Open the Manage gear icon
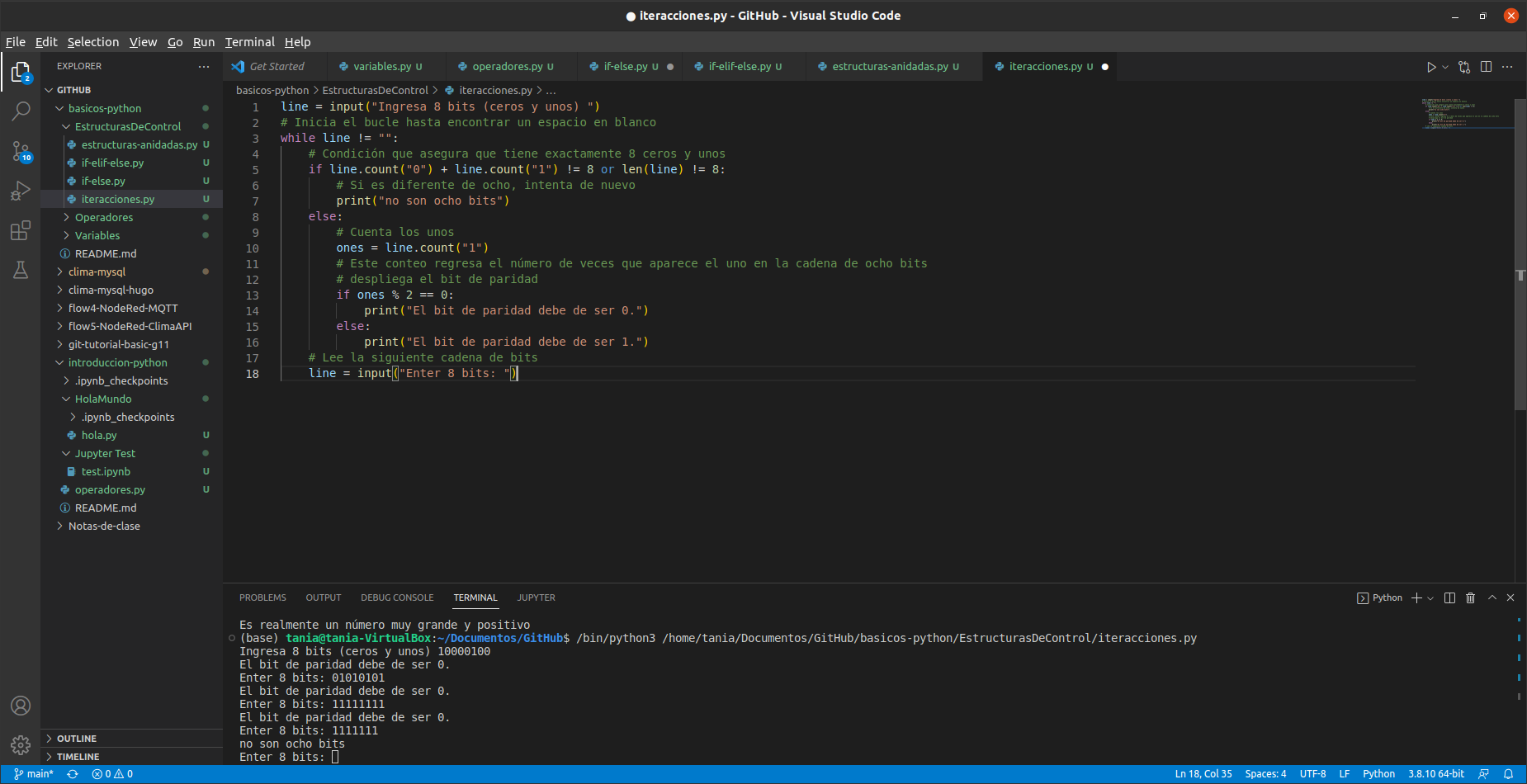The height and width of the screenshot is (784, 1527). (21, 745)
